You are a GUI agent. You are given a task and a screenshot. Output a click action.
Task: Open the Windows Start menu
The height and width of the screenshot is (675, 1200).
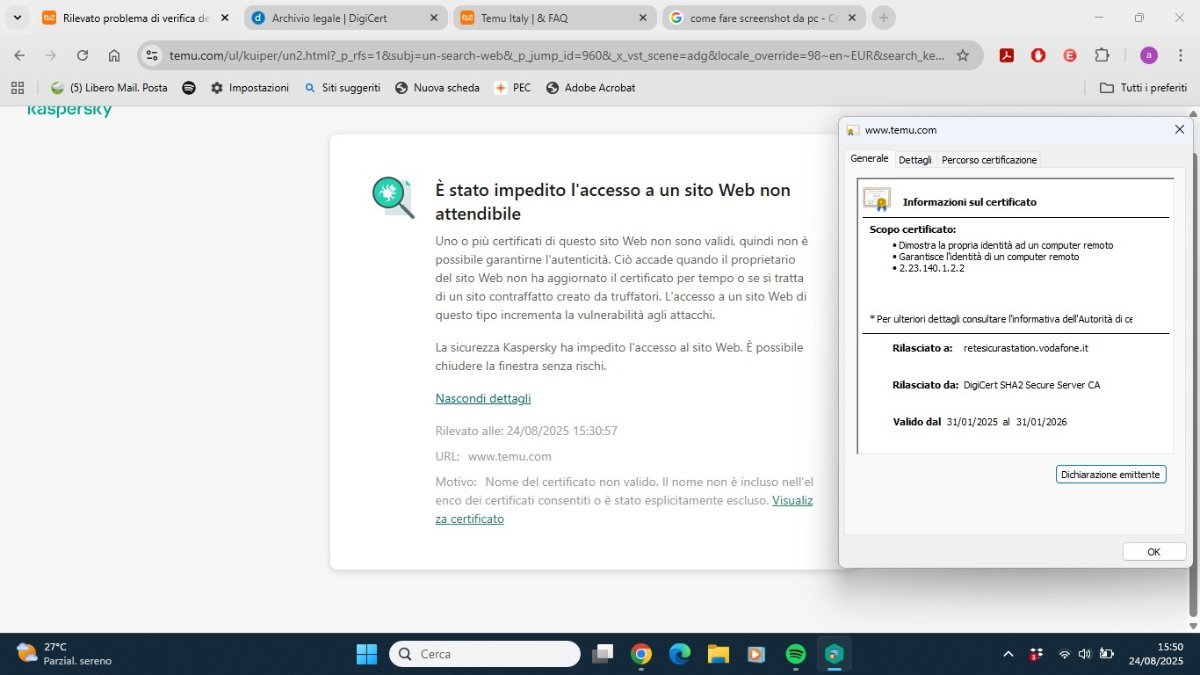[x=367, y=654]
